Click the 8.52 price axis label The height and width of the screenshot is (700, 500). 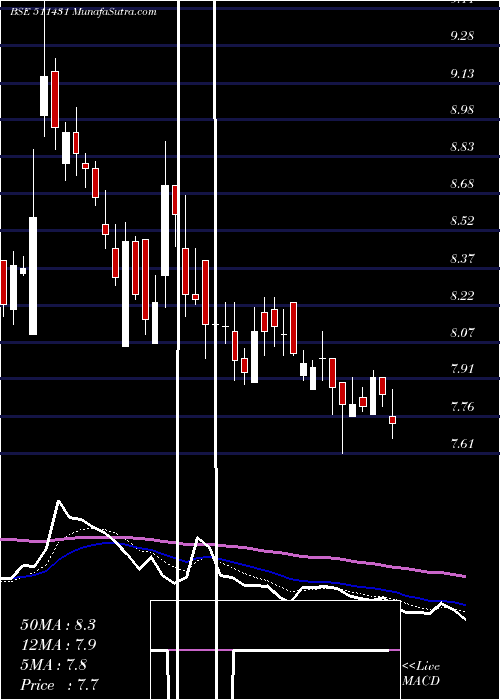coord(462,221)
